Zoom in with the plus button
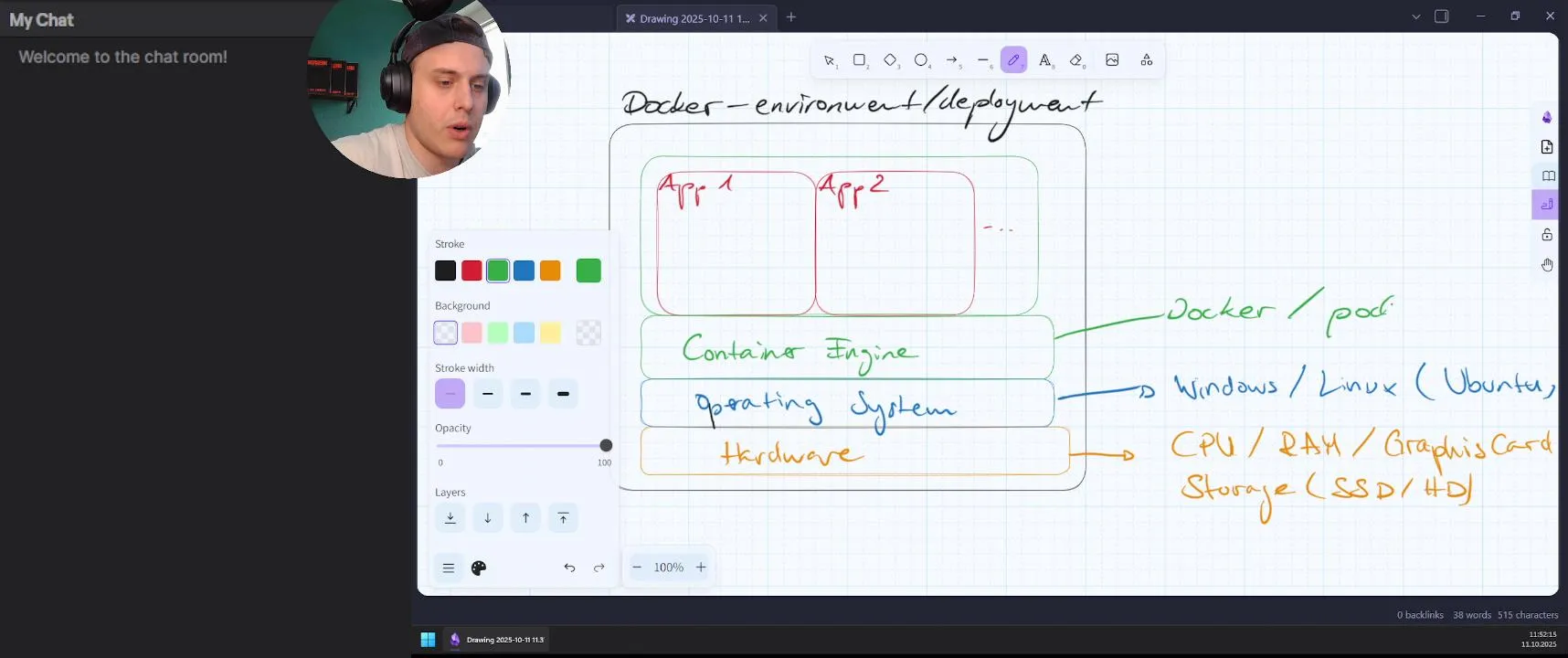Screen dimensions: 1568x658 click(701, 568)
